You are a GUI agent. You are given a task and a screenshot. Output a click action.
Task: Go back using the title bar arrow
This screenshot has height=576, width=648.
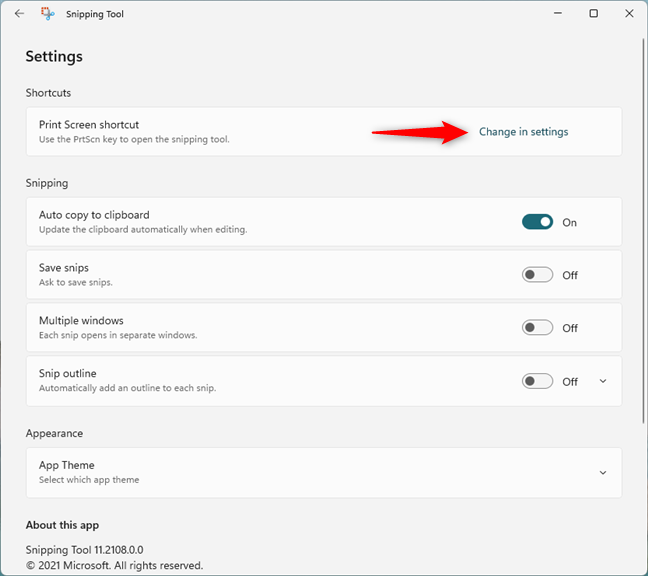tap(19, 14)
